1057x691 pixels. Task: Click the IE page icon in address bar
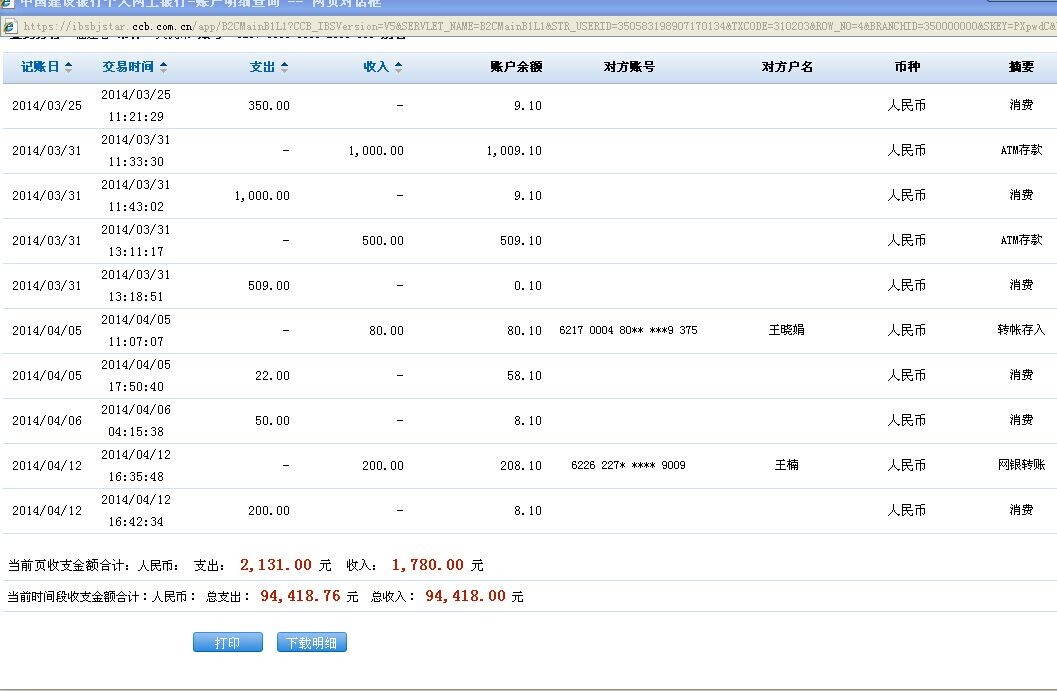(x=9, y=26)
